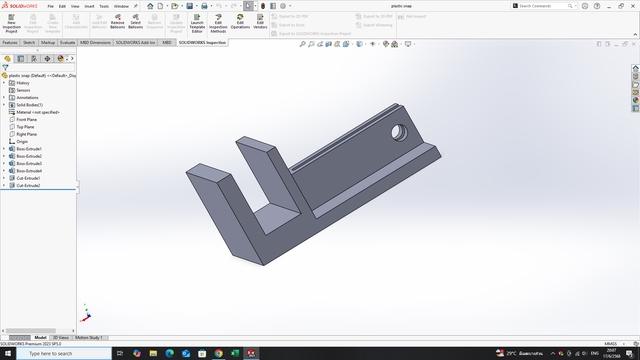Viewport: 640px width, 360px height.
Task: Create a new document via New icon
Action: click(x=160, y=6)
